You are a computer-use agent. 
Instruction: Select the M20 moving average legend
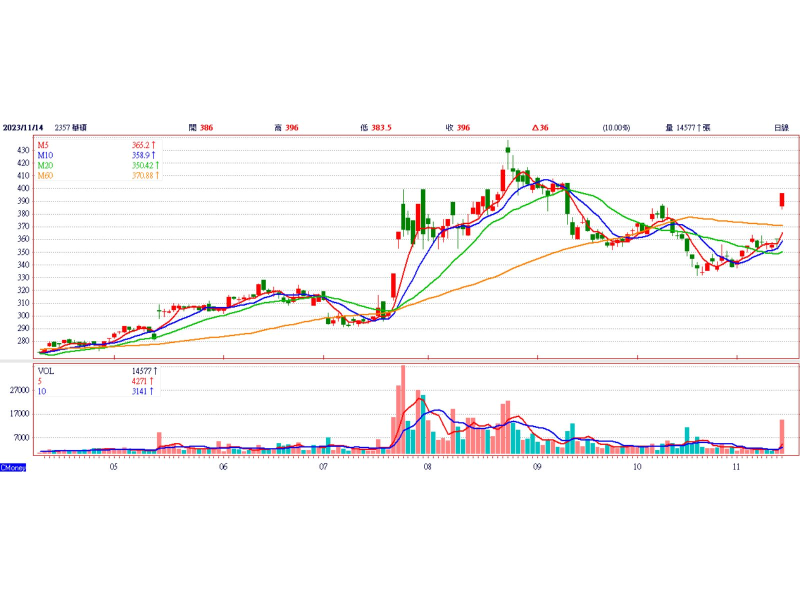click(x=45, y=165)
